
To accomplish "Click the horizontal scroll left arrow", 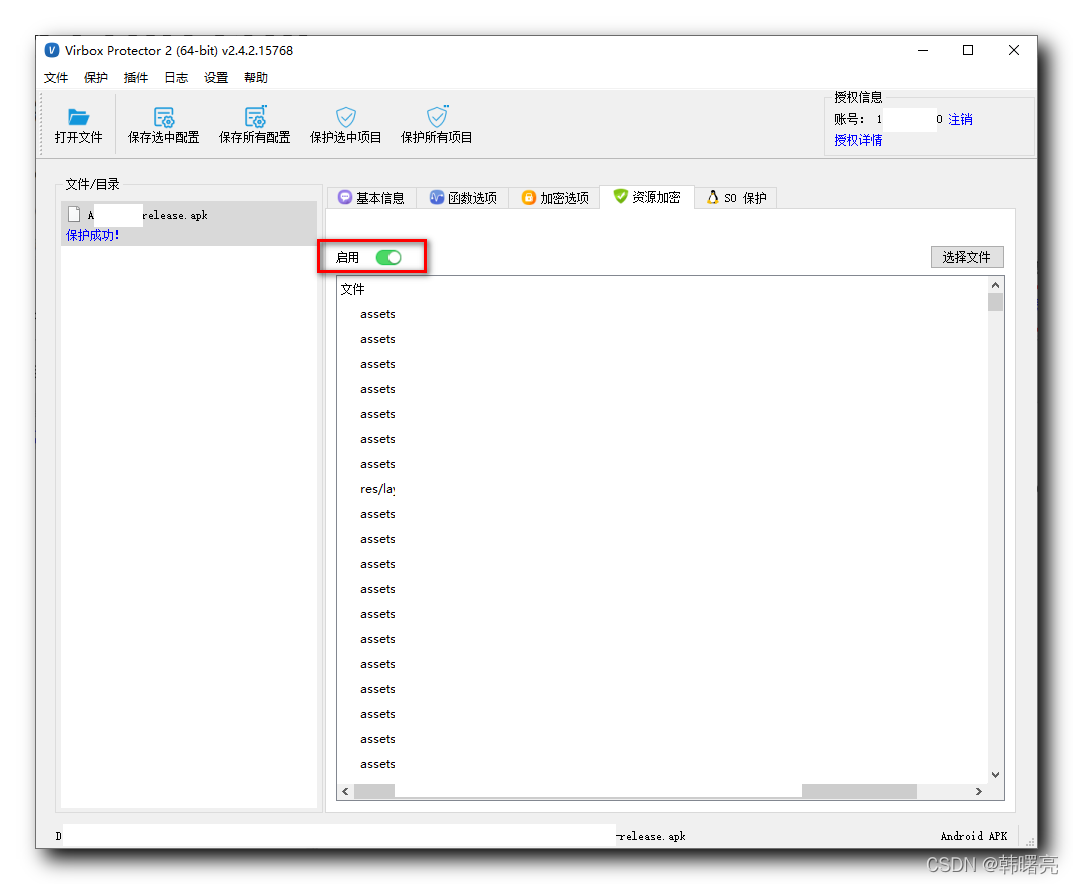I will pyautogui.click(x=346, y=792).
